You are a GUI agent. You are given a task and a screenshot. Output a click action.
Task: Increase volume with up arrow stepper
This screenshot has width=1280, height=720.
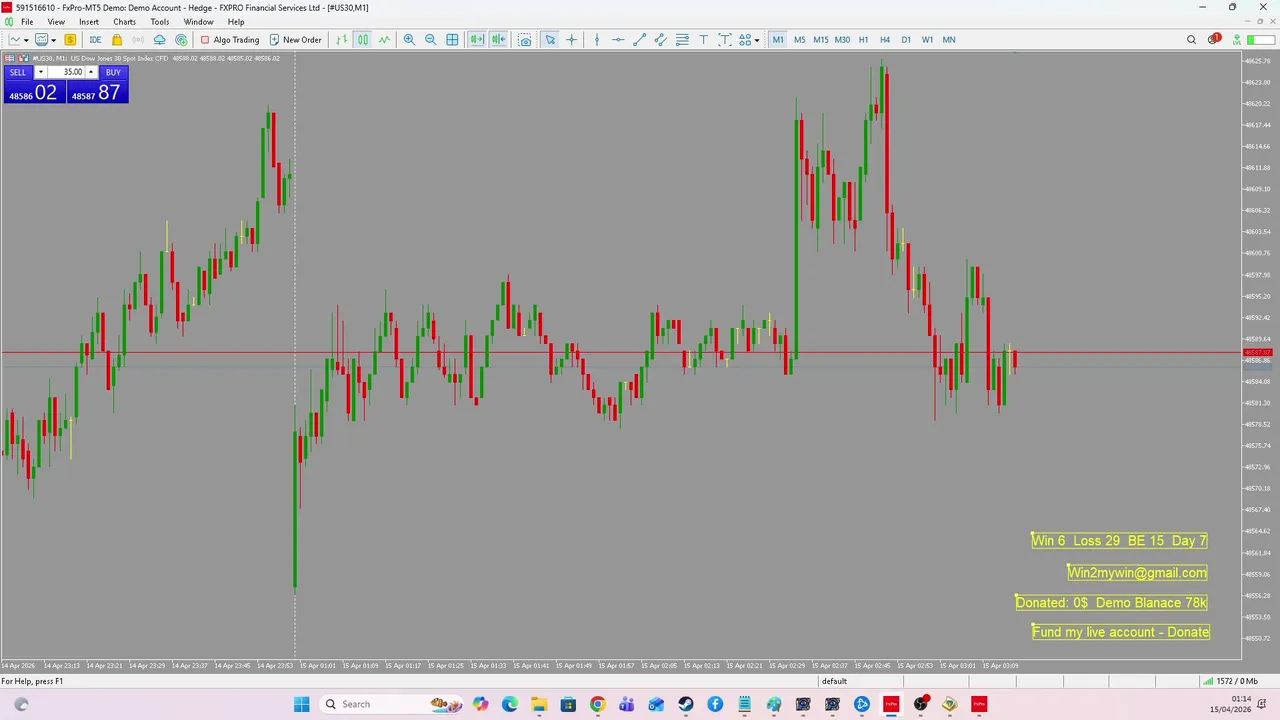[91, 72]
